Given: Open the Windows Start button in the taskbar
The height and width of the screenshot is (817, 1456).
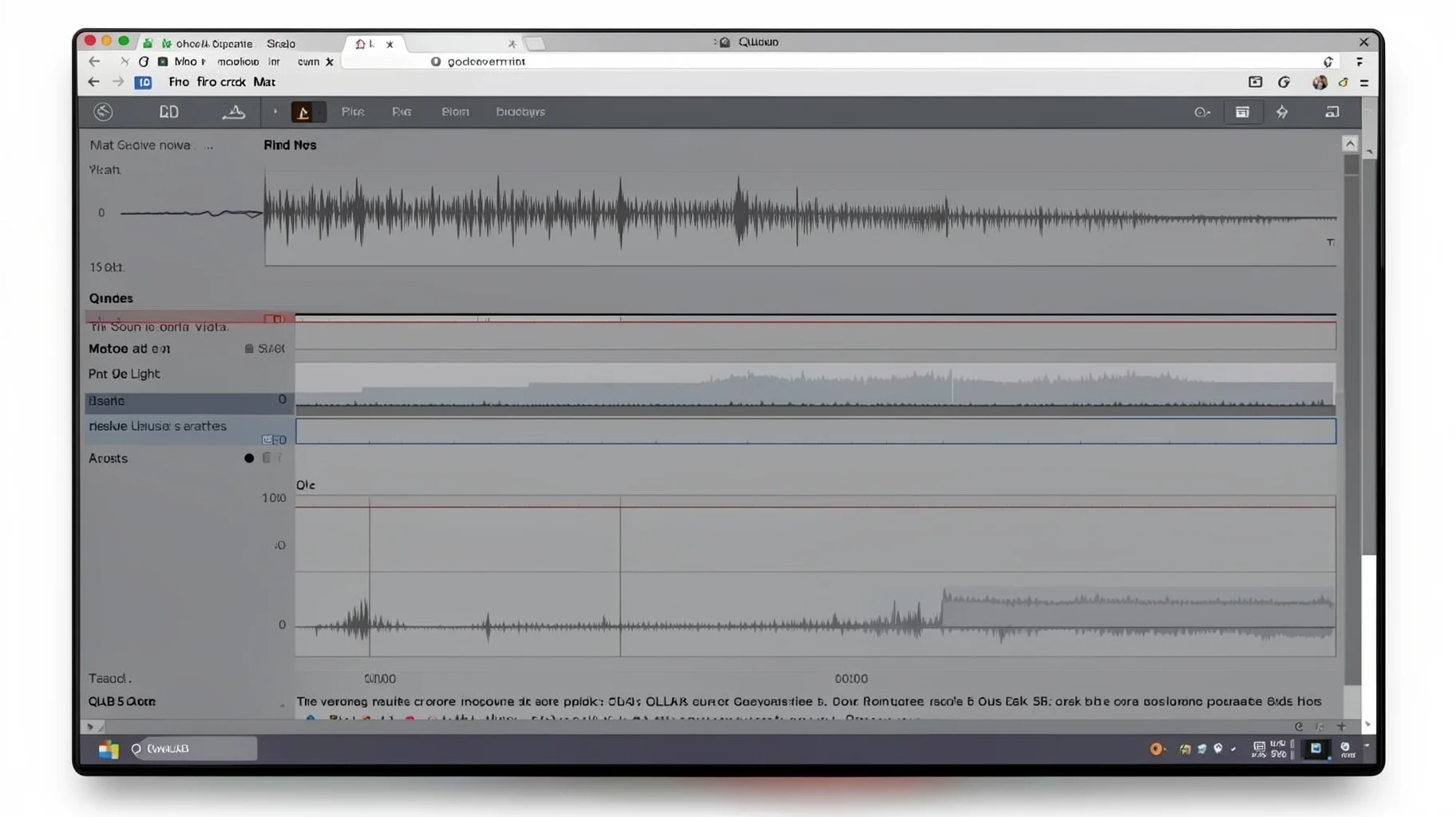Looking at the screenshot, I should 109,749.
